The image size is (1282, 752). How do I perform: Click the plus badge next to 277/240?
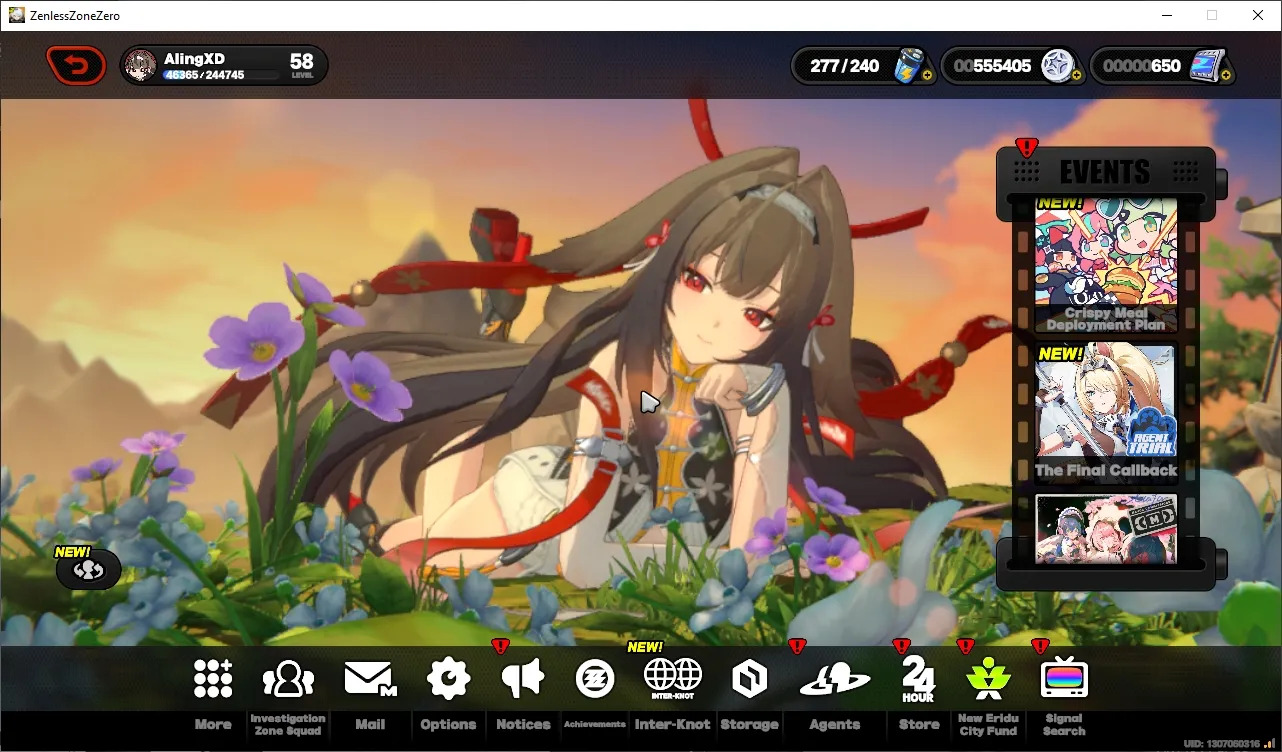[x=927, y=75]
